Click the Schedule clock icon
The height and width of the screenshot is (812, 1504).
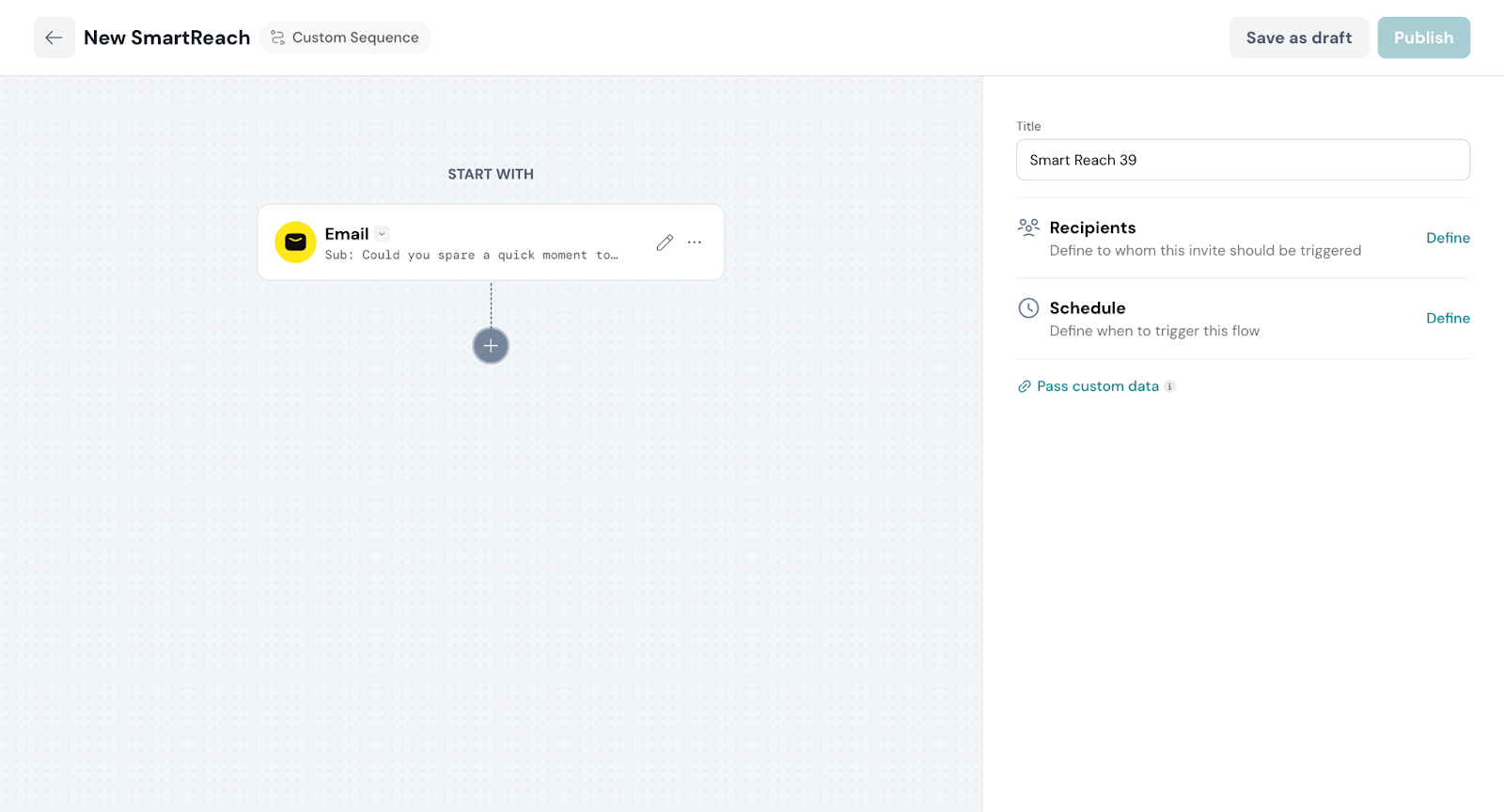(x=1028, y=308)
